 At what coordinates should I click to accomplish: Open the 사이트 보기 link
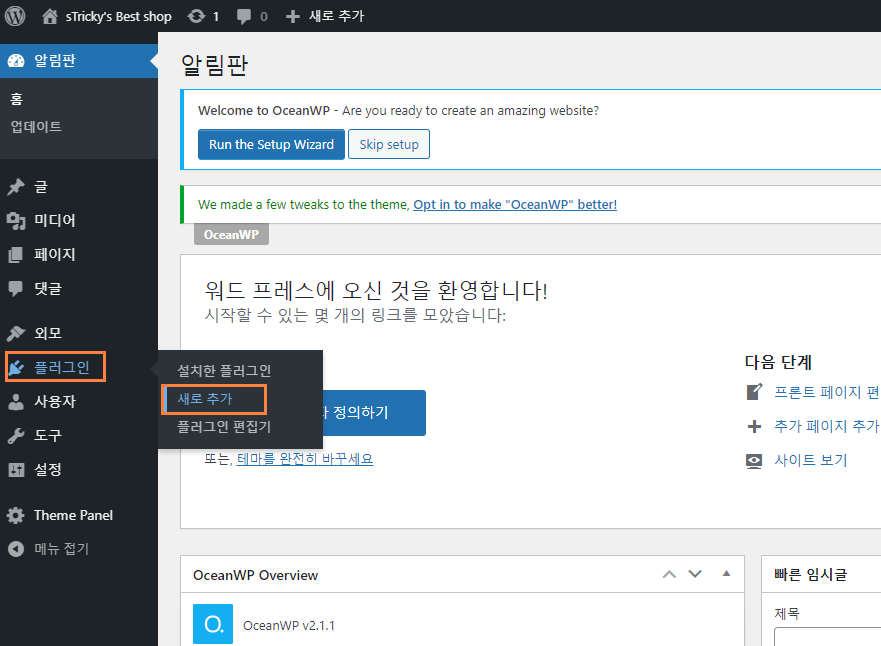(x=810, y=461)
